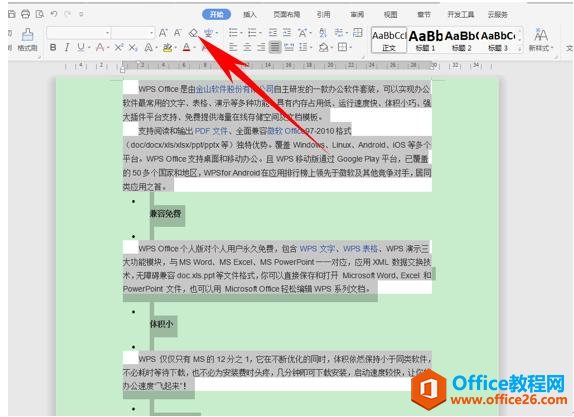The image size is (574, 417).
Task: Click the 兼容免费 heading text
Action: 165,213
